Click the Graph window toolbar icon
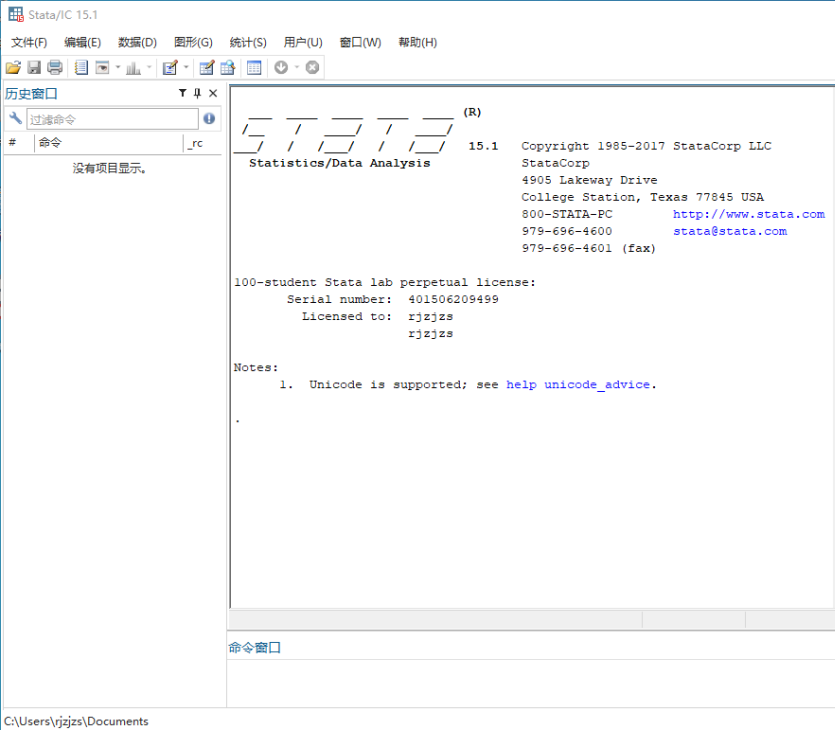The height and width of the screenshot is (730, 835). [131, 67]
